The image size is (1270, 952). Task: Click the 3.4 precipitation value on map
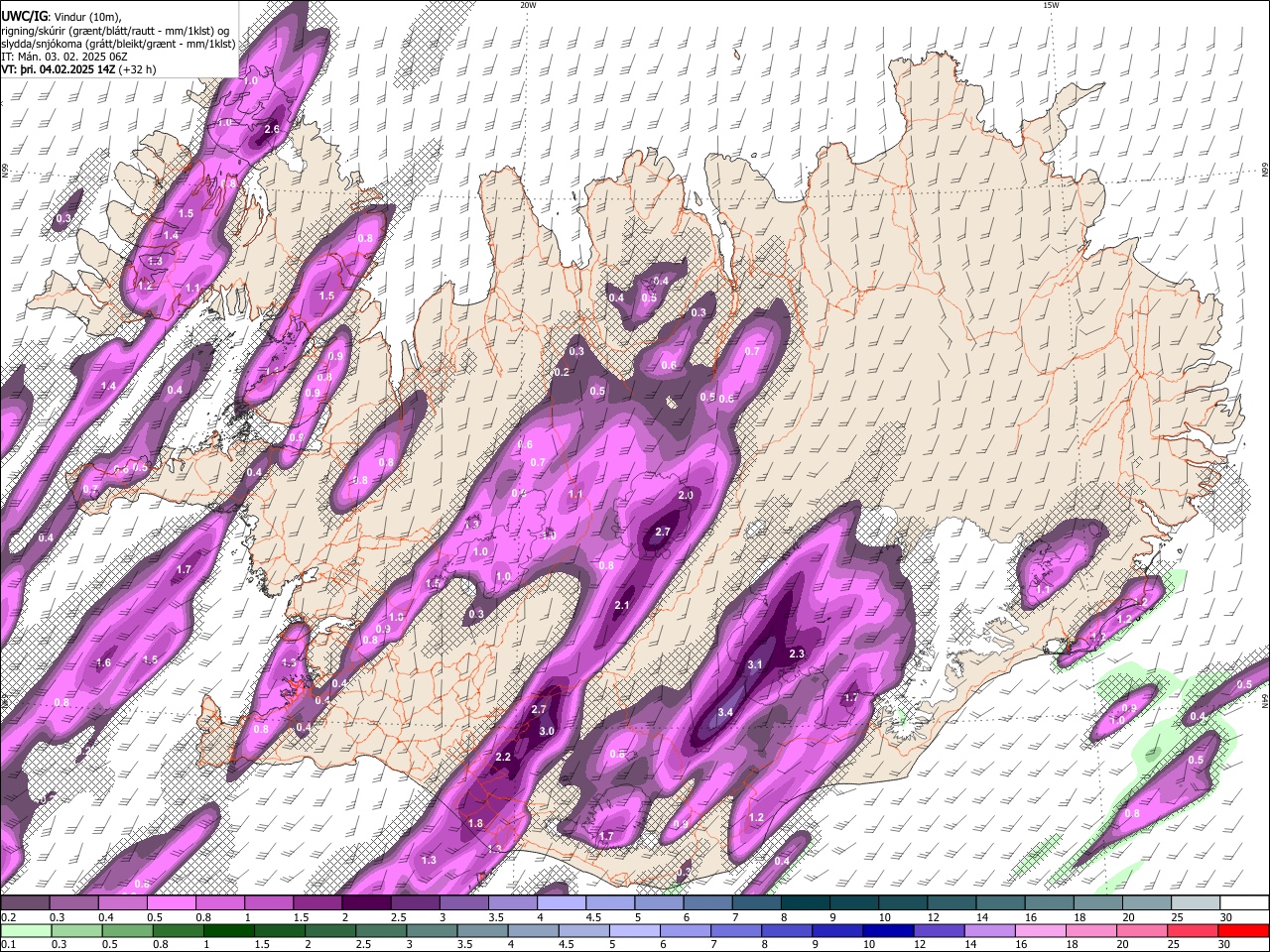(x=725, y=712)
